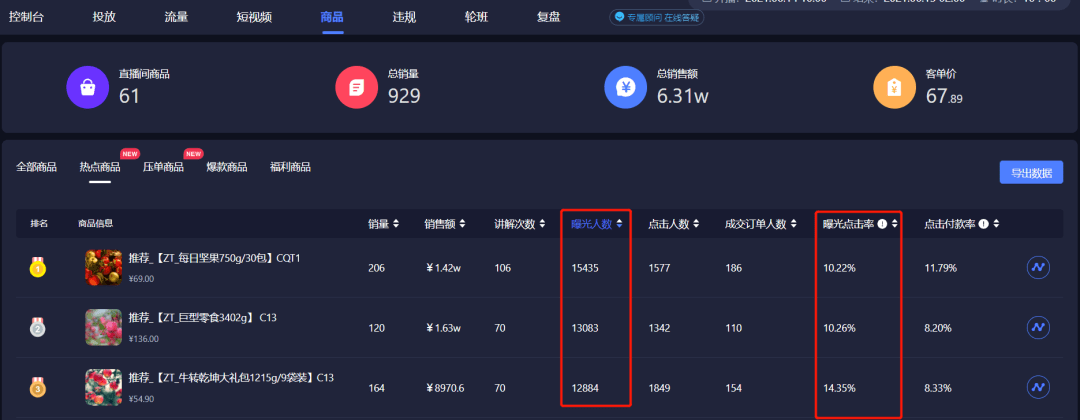Open trend chart for 每日坚果 product row

(1038, 268)
